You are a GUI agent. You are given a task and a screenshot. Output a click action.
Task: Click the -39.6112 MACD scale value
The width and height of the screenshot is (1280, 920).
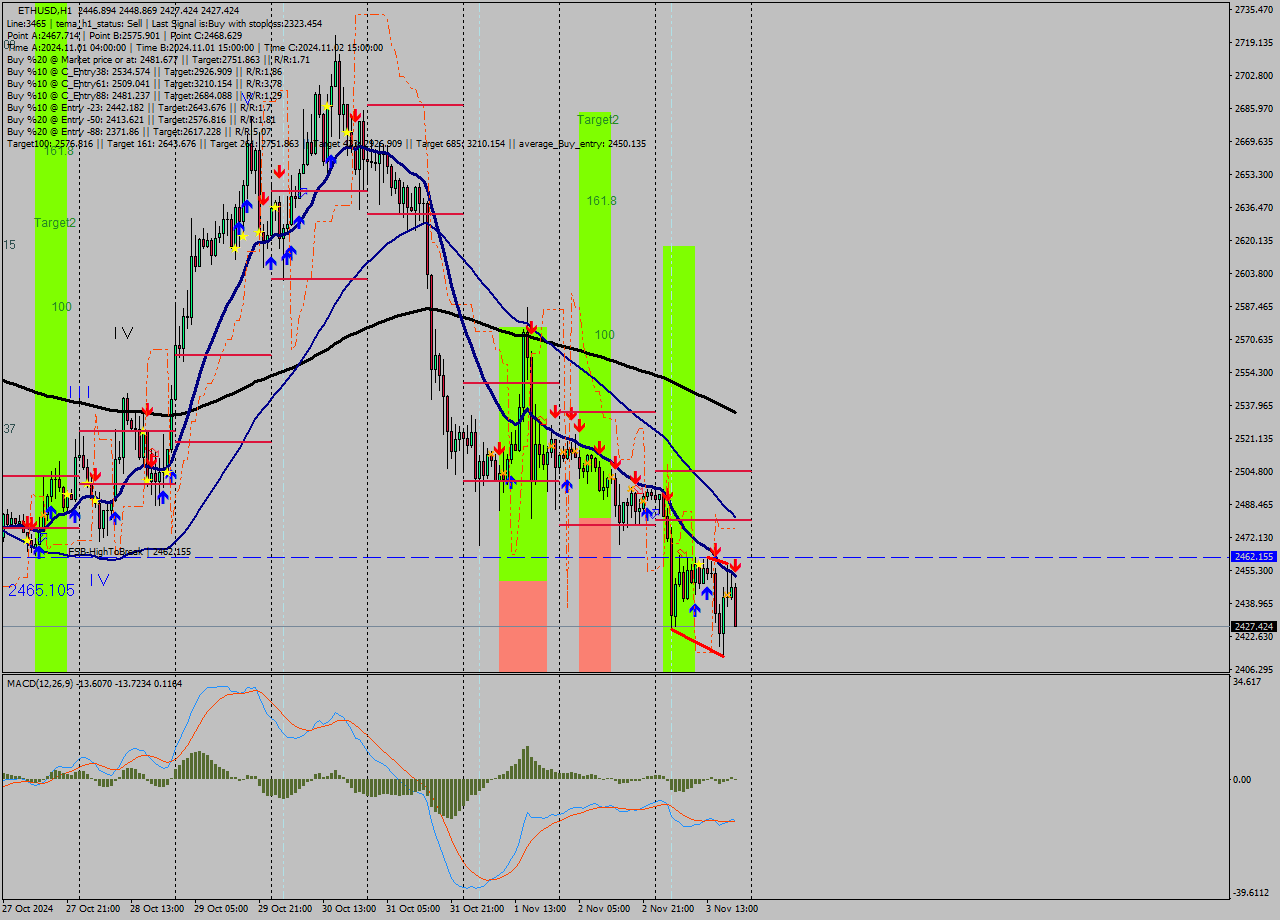click(1253, 893)
